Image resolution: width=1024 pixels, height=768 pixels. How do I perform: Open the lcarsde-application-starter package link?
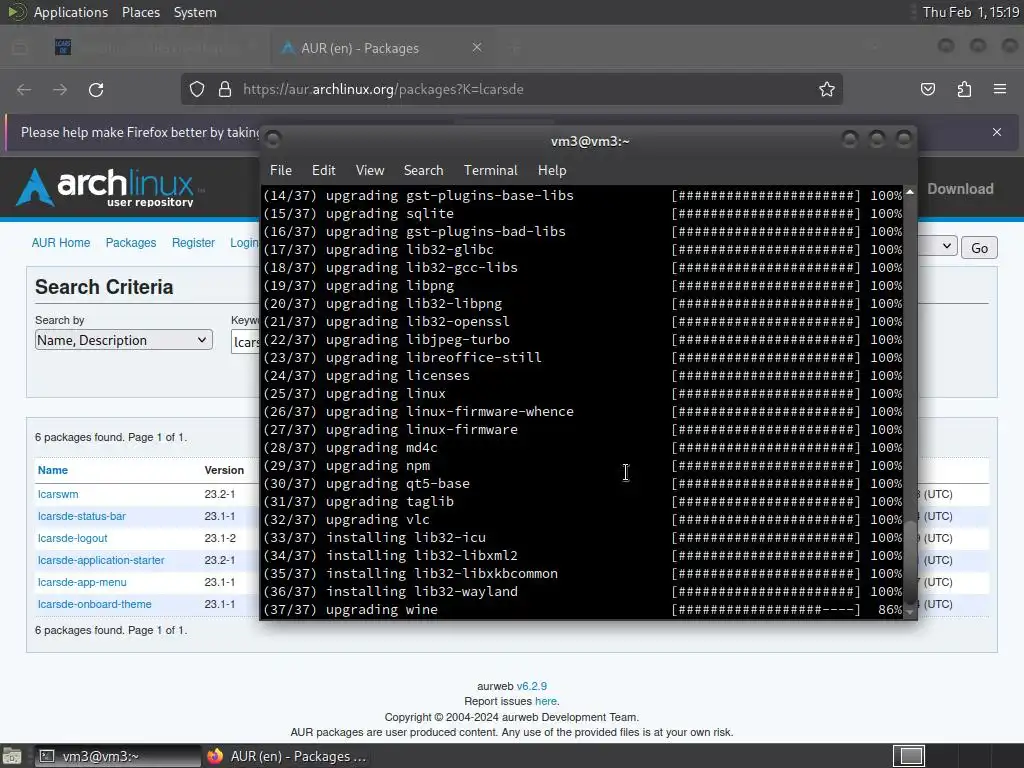tap(101, 560)
